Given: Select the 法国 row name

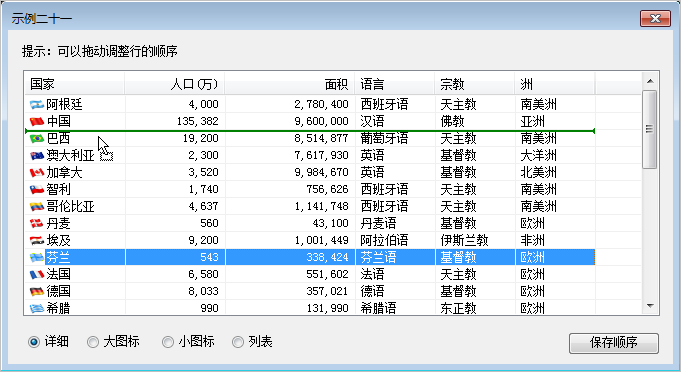Looking at the screenshot, I should pyautogui.click(x=59, y=274).
